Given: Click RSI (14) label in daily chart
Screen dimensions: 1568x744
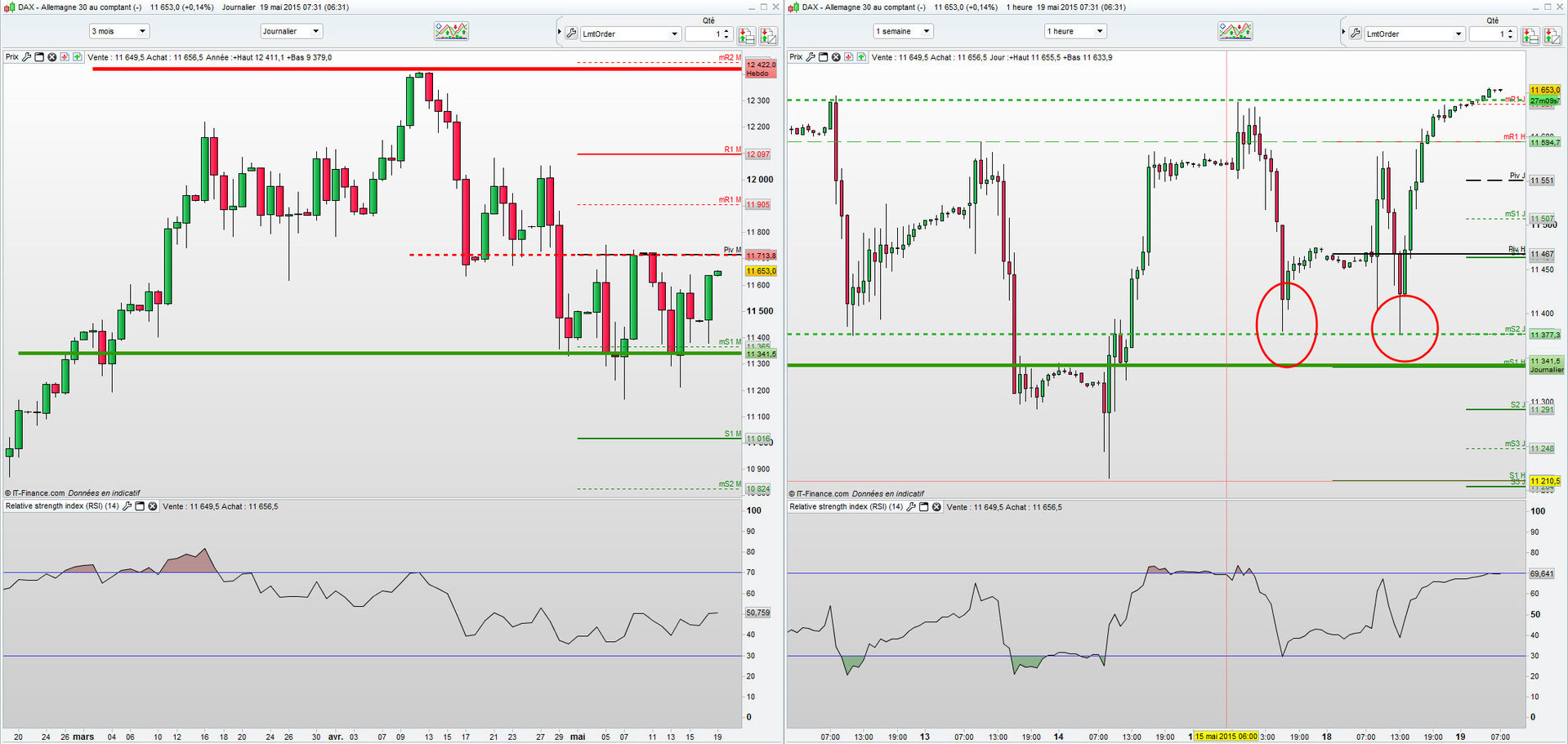Looking at the screenshot, I should pyautogui.click(x=62, y=506).
